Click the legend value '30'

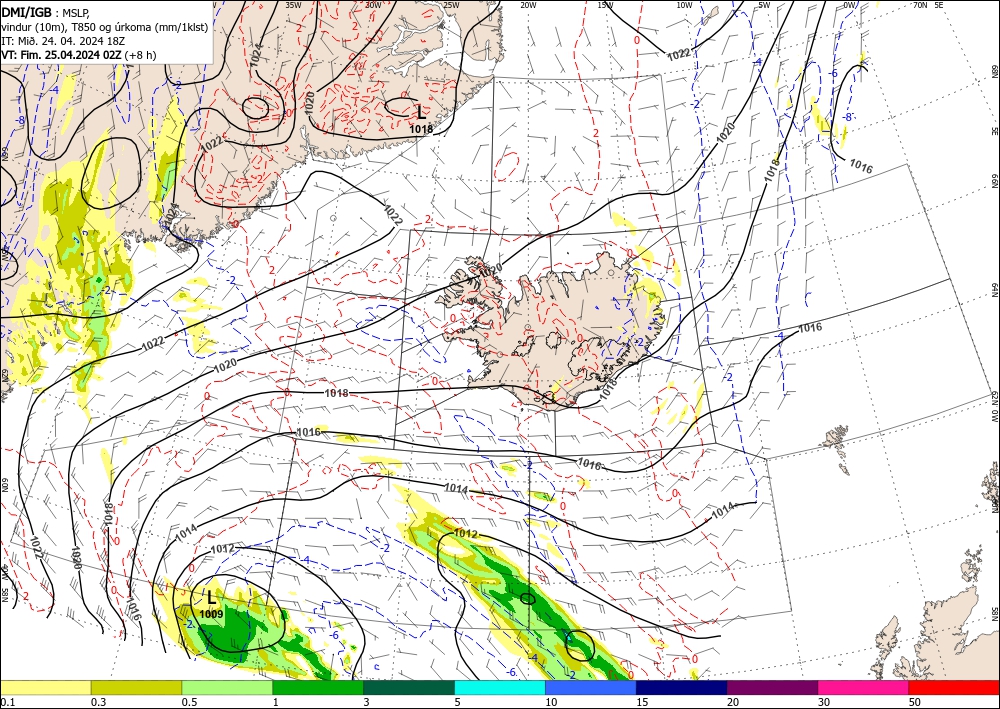(823, 702)
